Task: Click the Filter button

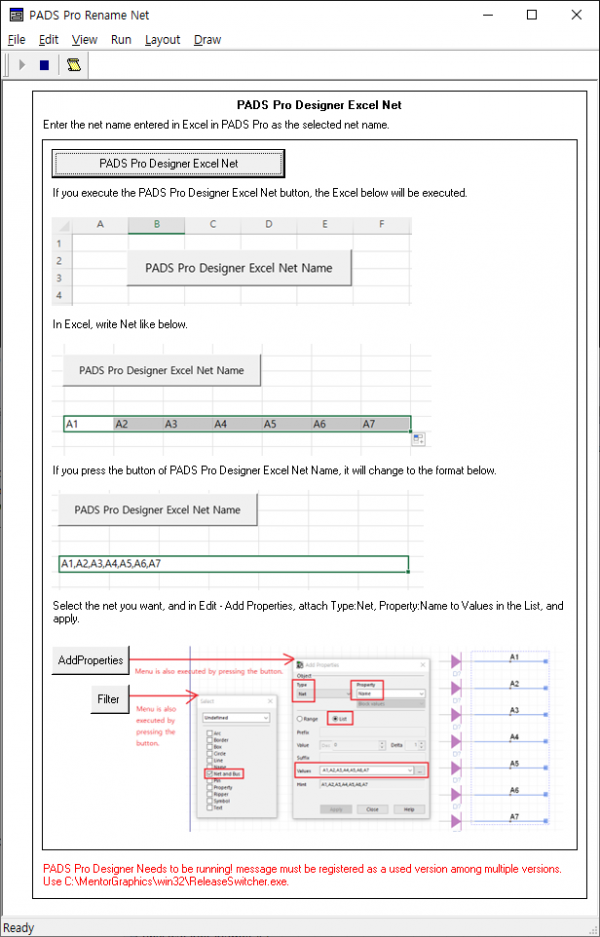Action: click(x=109, y=699)
